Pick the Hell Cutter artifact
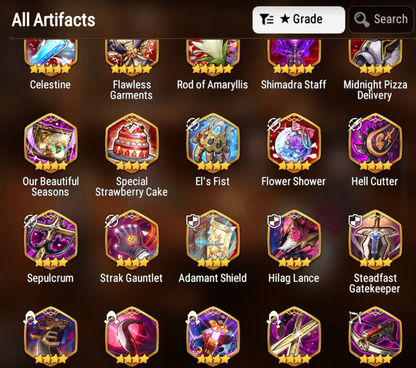The height and width of the screenshot is (368, 416). (375, 143)
